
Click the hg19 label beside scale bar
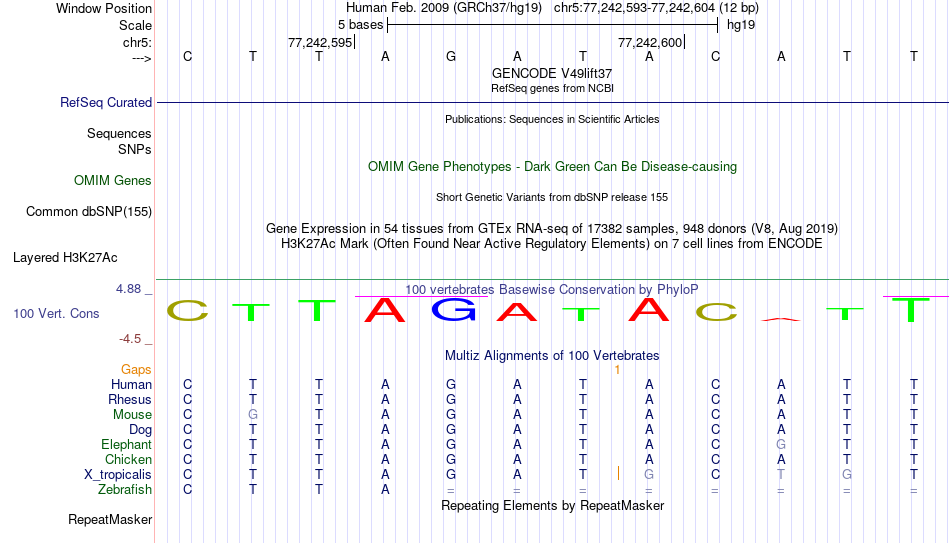[741, 25]
